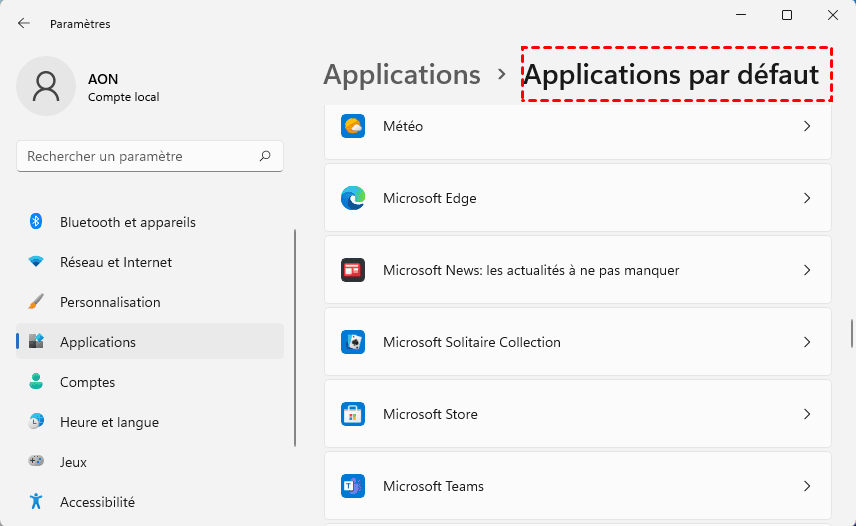Click the back arrow button
The image size is (856, 526).
click(24, 23)
